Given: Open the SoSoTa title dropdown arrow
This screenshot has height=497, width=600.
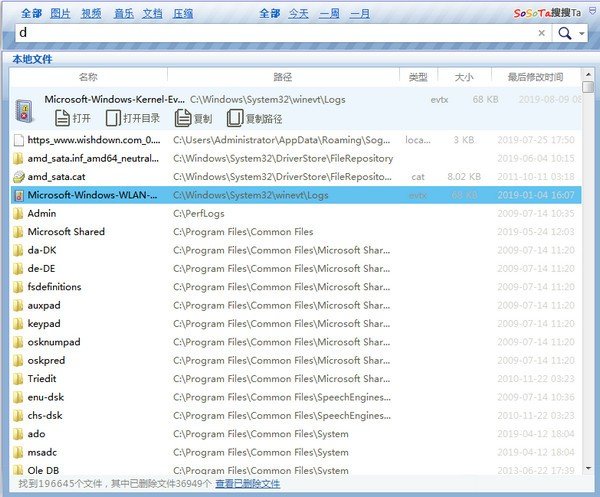Looking at the screenshot, I should pos(589,13).
